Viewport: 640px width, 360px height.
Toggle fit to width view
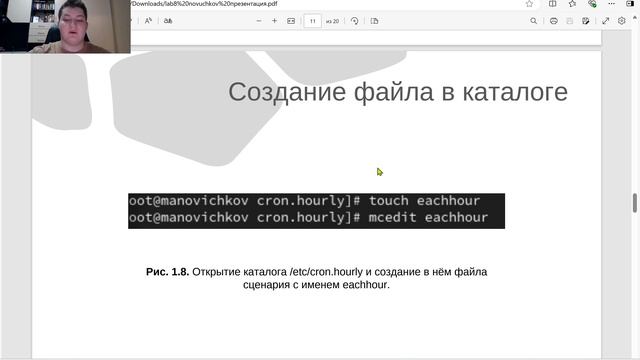pyautogui.click(x=291, y=21)
